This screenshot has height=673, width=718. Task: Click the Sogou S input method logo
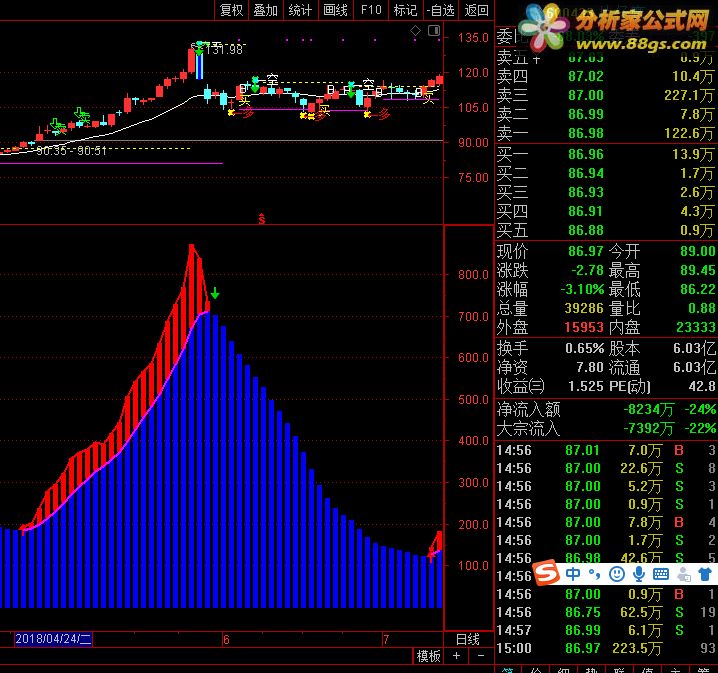click(x=547, y=572)
